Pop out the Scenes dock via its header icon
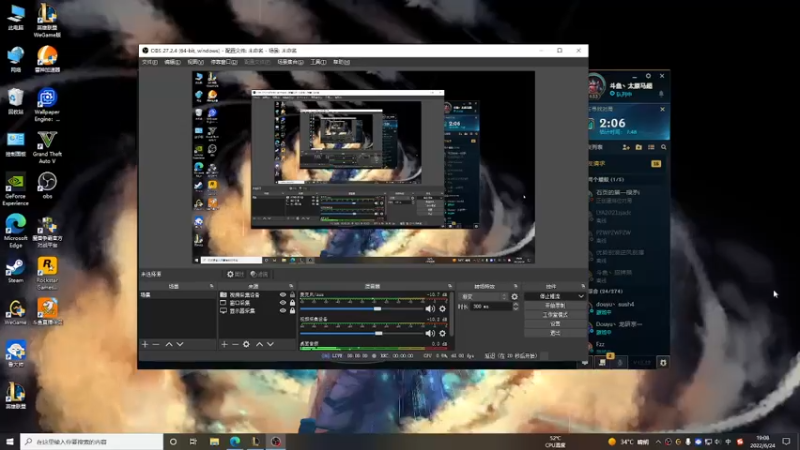Image resolution: width=800 pixels, height=450 pixels. (211, 286)
